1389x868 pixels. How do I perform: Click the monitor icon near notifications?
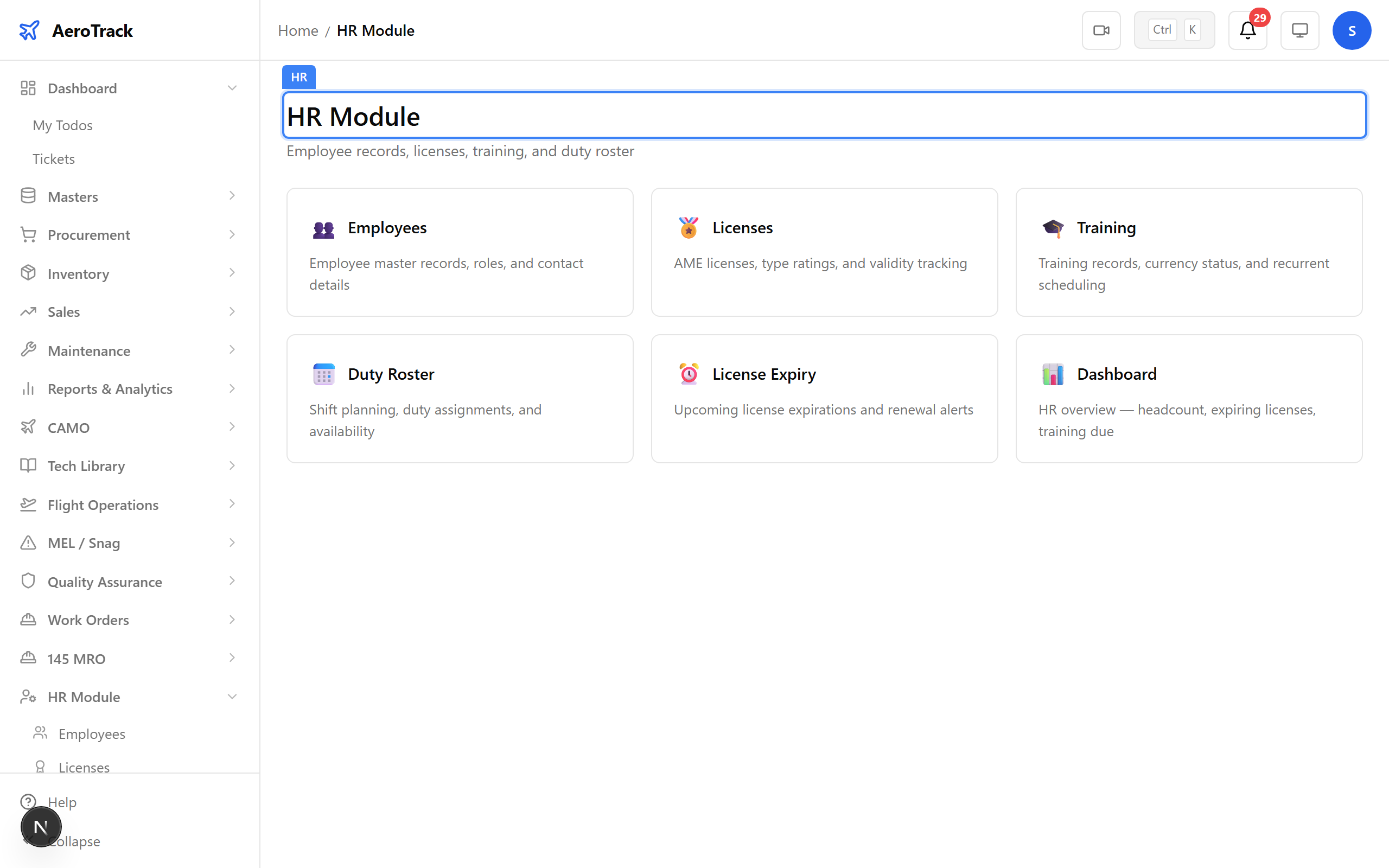point(1299,30)
